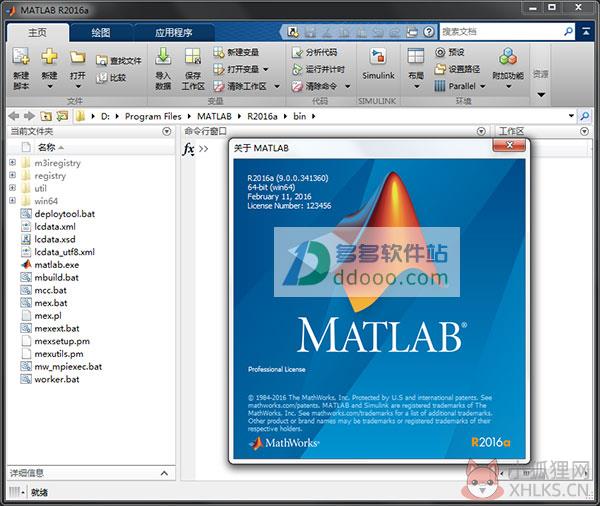This screenshot has width=600, height=506.
Task: Select mex.pl in the file list
Action: point(48,316)
